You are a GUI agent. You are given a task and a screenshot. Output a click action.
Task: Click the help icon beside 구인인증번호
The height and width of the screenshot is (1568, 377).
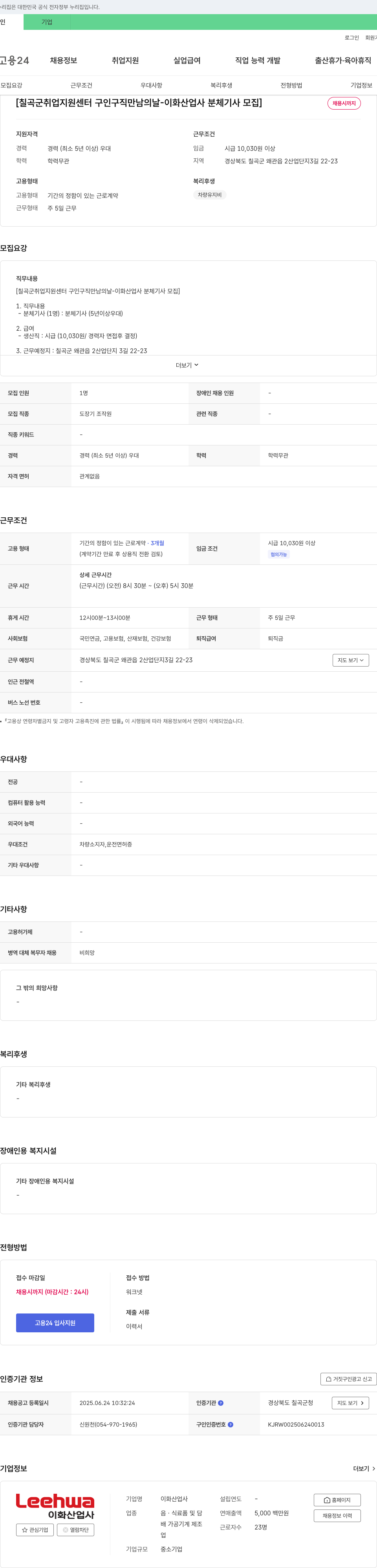[x=230, y=1425]
